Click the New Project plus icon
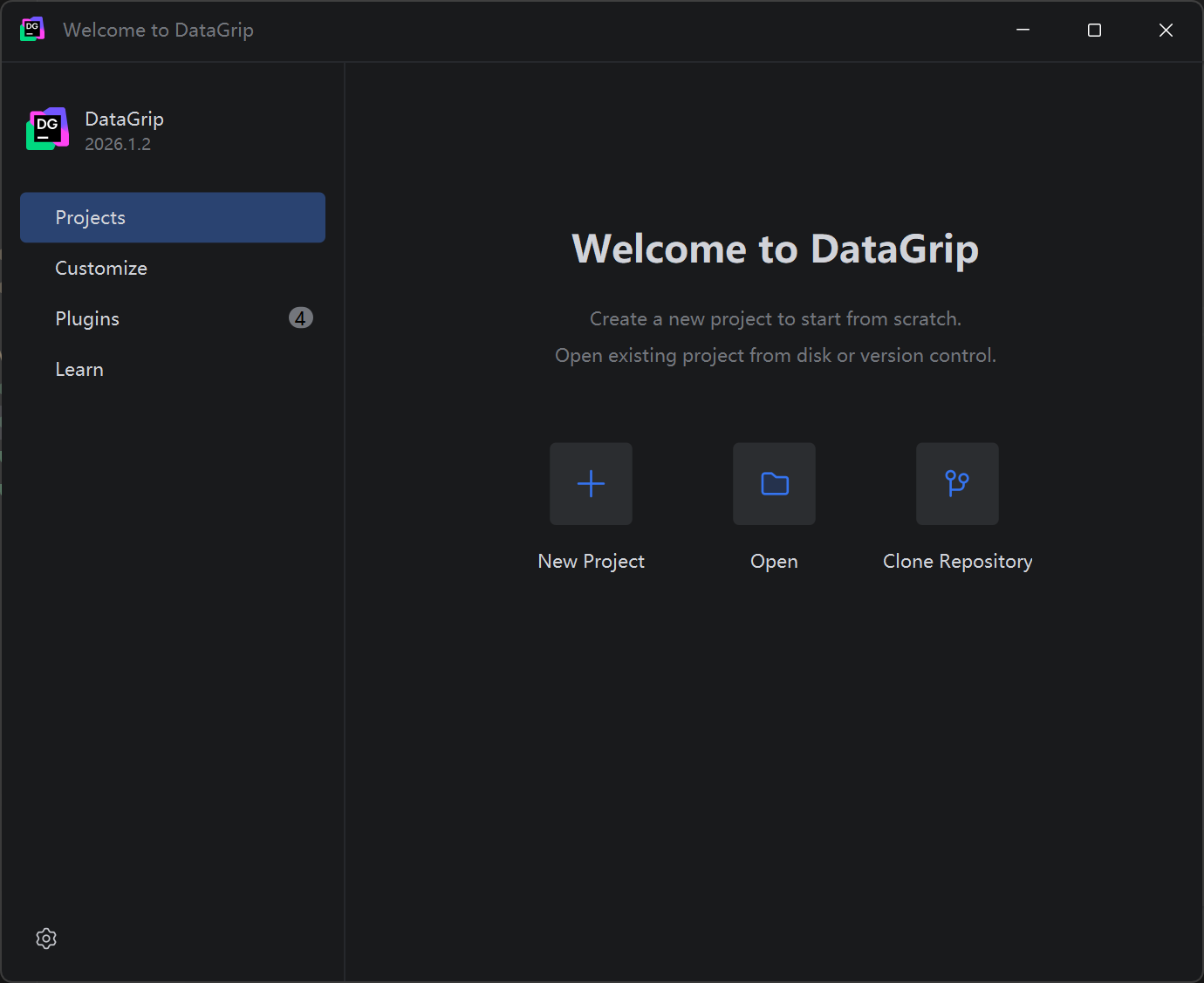This screenshot has width=1204, height=983. click(x=591, y=483)
